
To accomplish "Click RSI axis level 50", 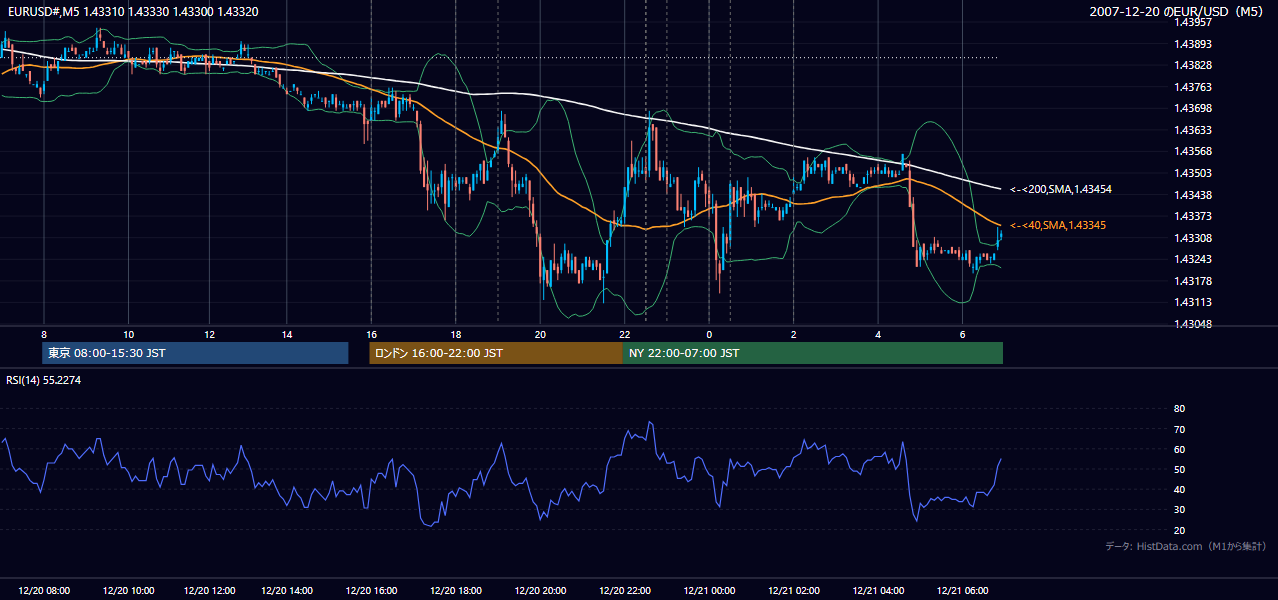I will point(1179,469).
